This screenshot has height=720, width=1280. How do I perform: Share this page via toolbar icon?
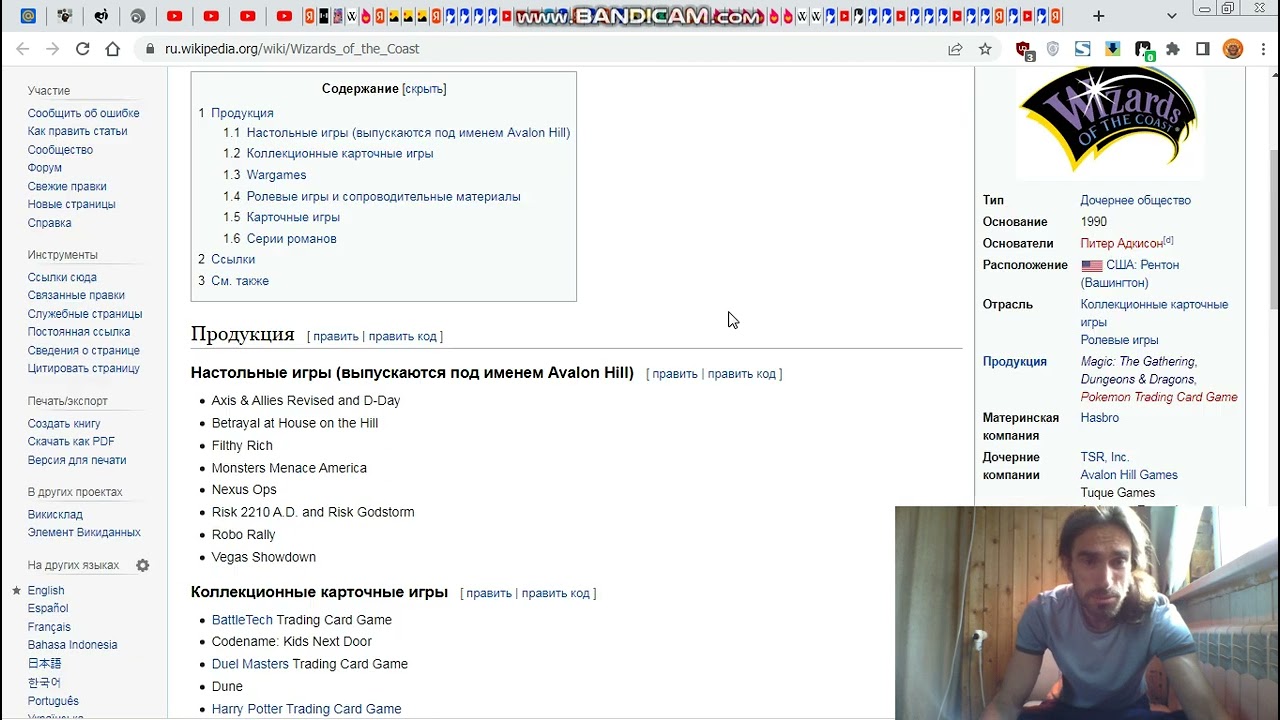(x=955, y=49)
